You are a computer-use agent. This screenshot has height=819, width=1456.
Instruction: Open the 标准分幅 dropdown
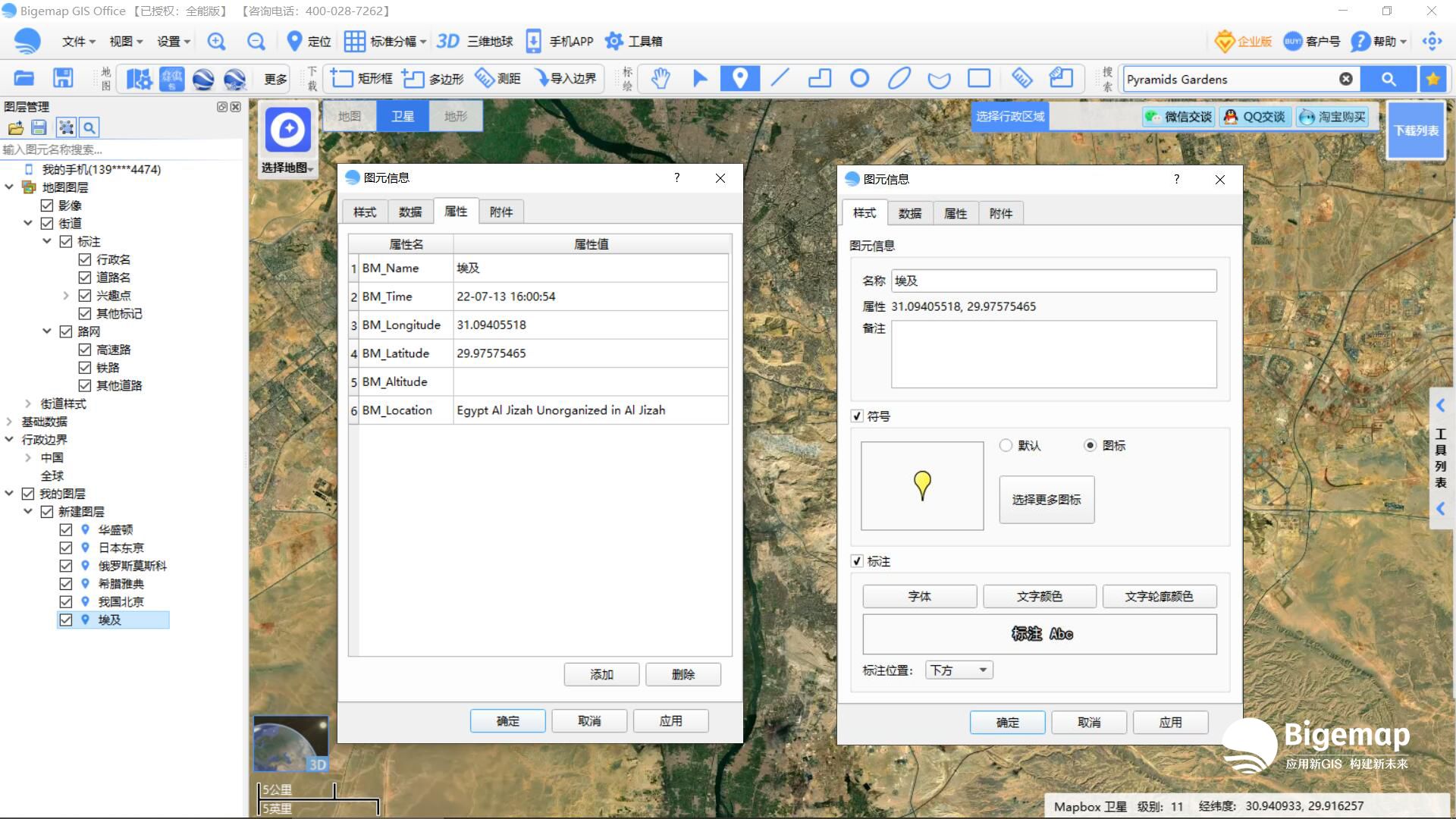[385, 41]
